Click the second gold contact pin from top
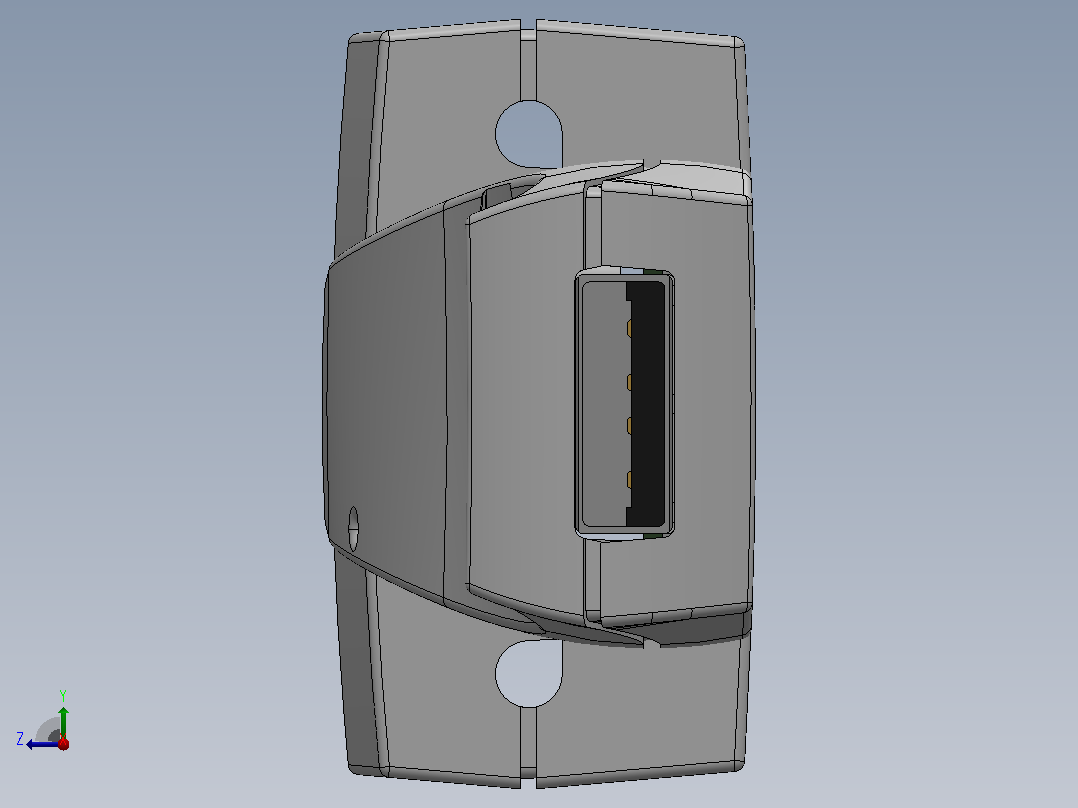Viewport: 1078px width, 808px height. (x=629, y=382)
